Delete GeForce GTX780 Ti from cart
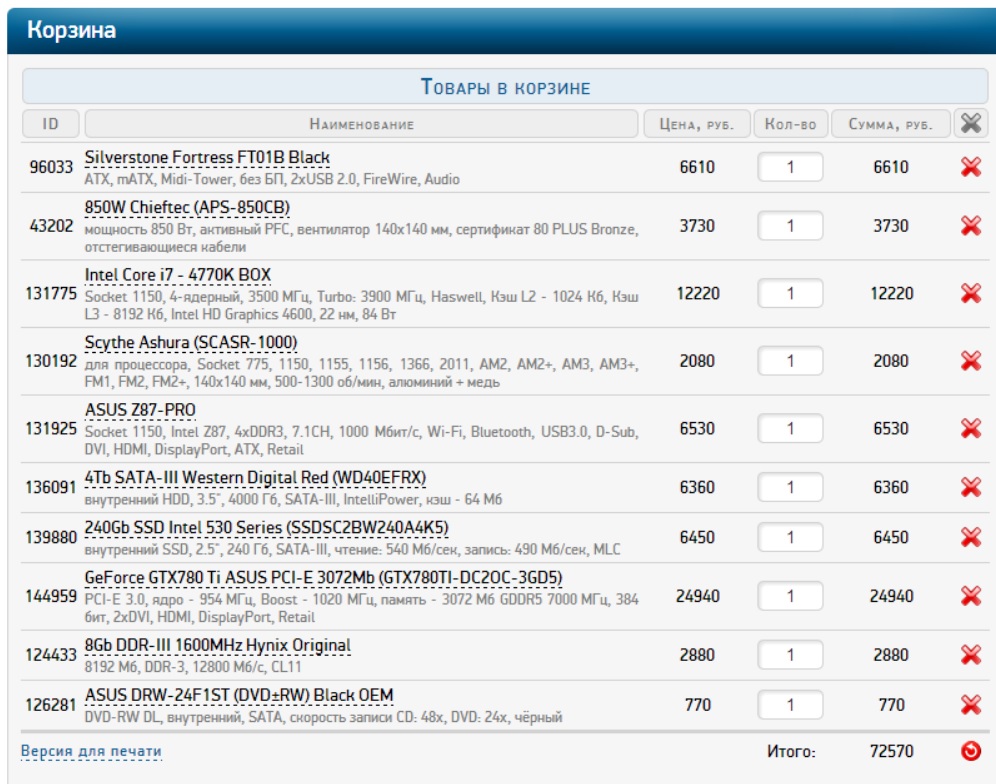Image resolution: width=996 pixels, height=784 pixels. (x=971, y=596)
